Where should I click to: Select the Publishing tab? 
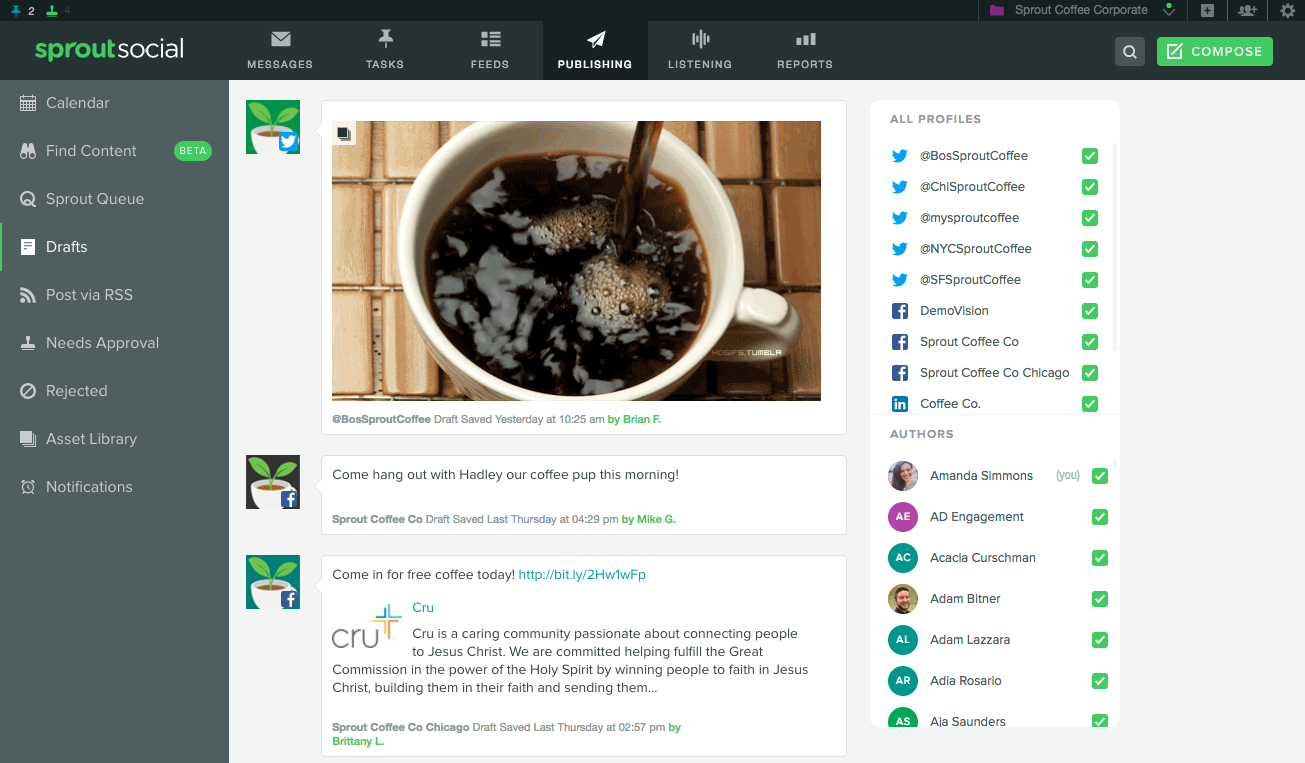(595, 50)
